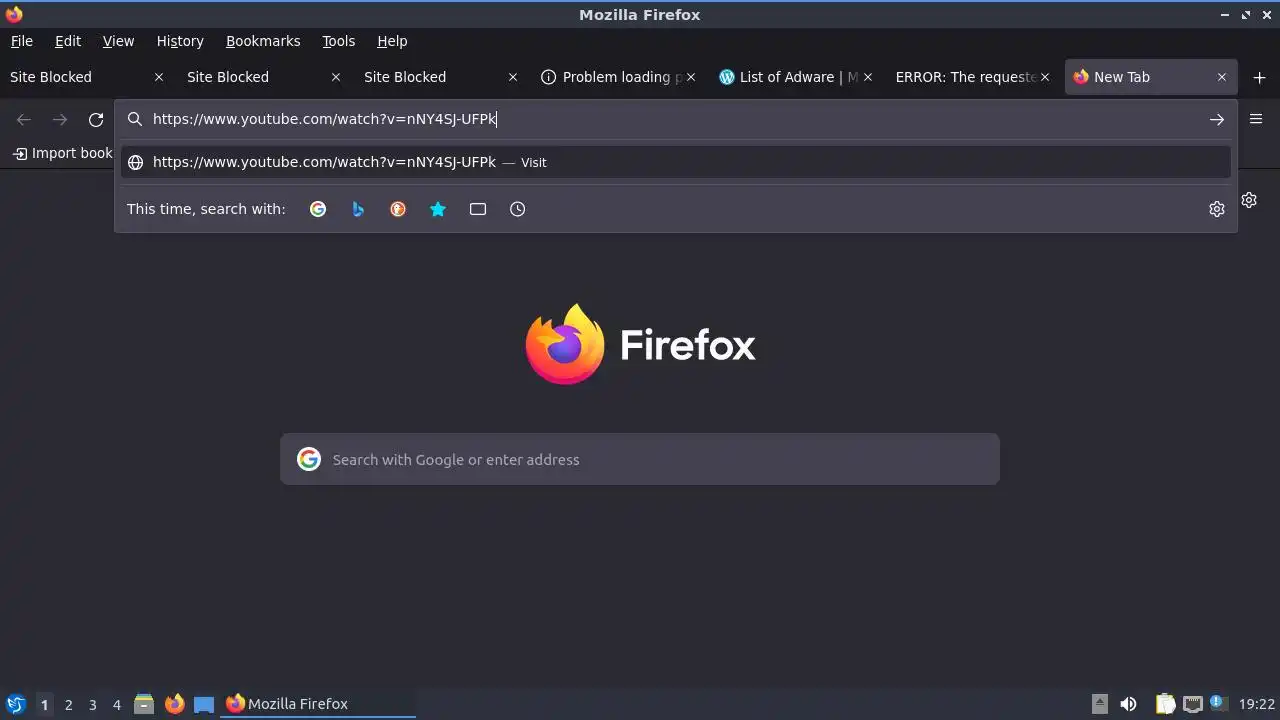Open new tab personalize gear icon
The image size is (1280, 720).
(x=1250, y=200)
